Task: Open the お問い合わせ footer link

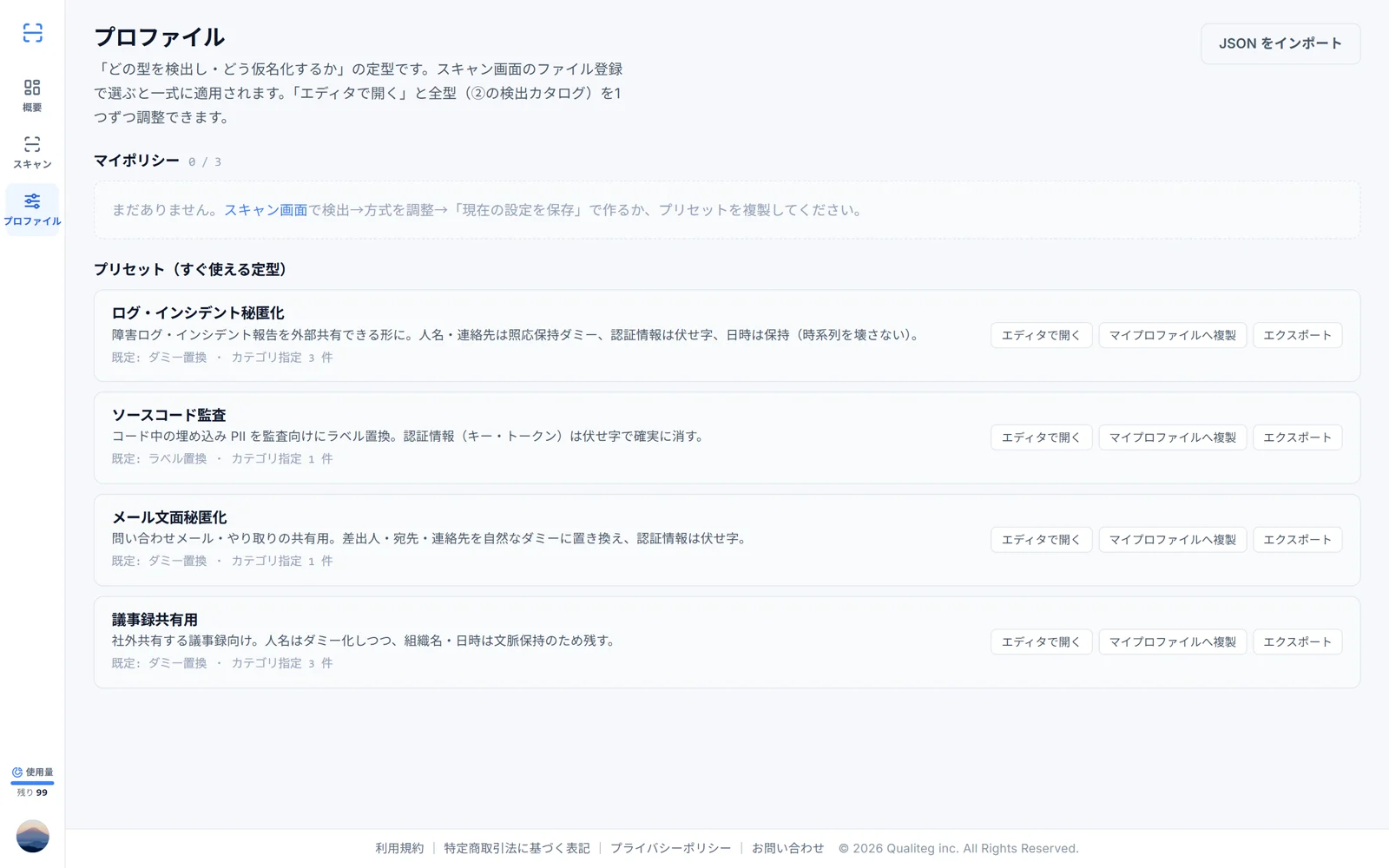Action: tap(787, 848)
